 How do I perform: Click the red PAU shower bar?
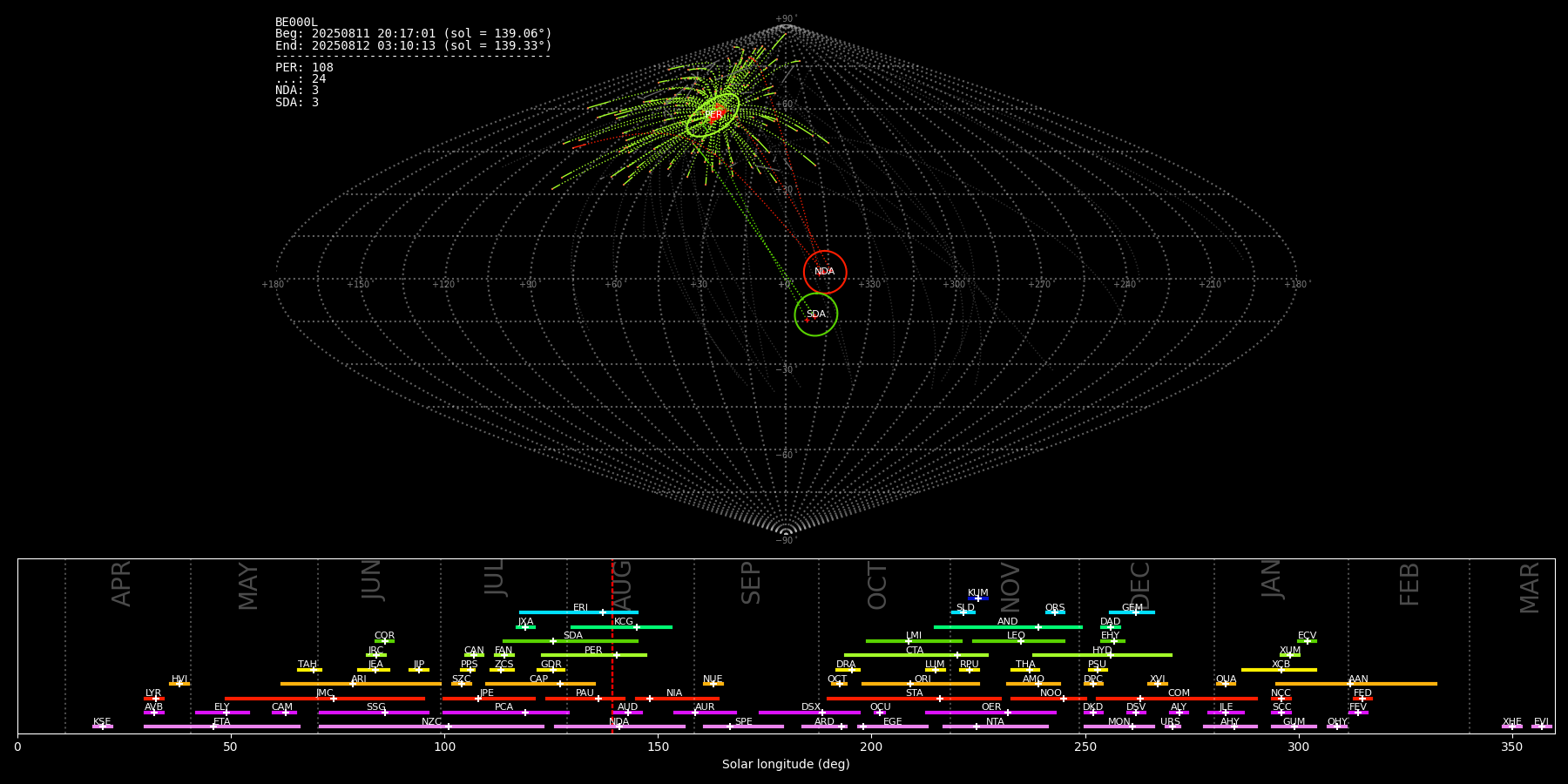coord(585,699)
